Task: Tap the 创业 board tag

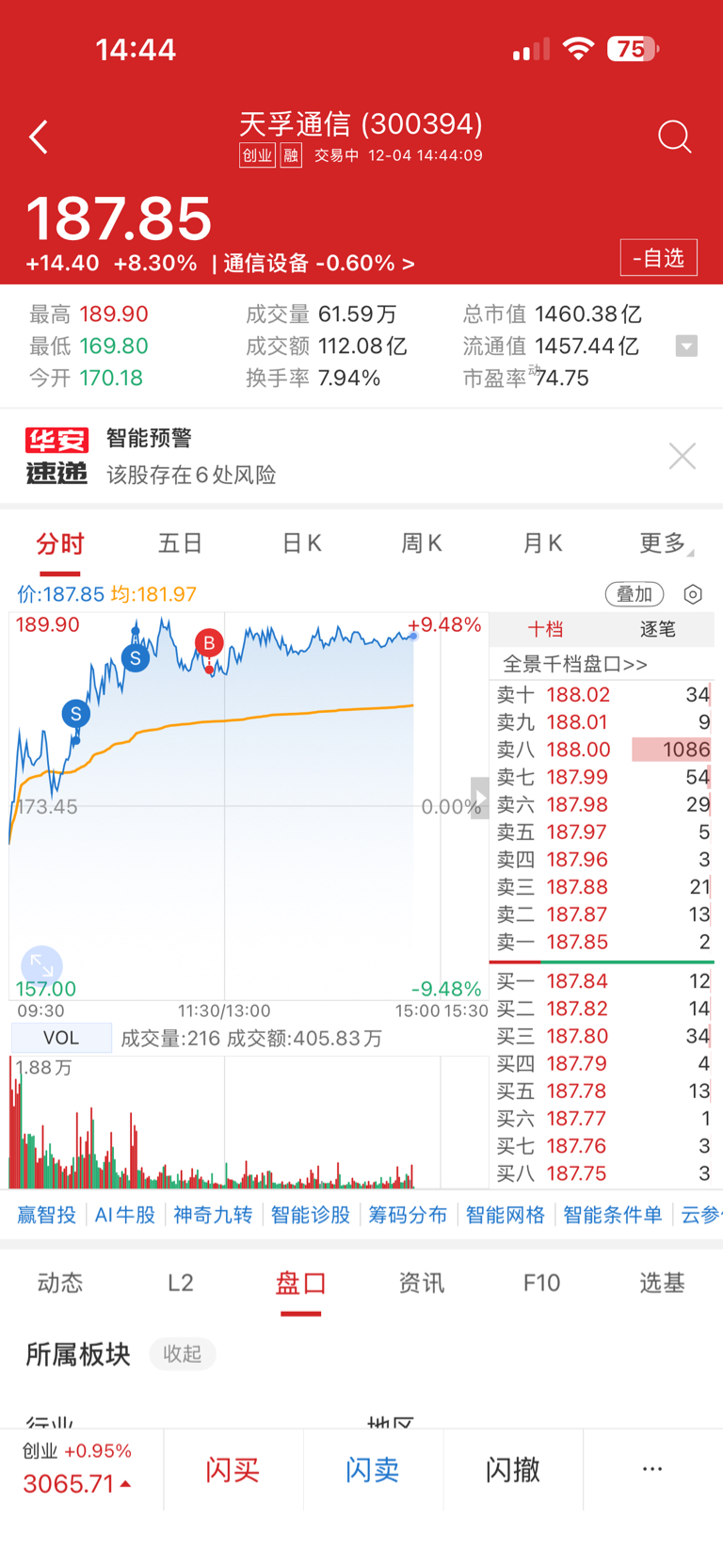Action: 257,155
